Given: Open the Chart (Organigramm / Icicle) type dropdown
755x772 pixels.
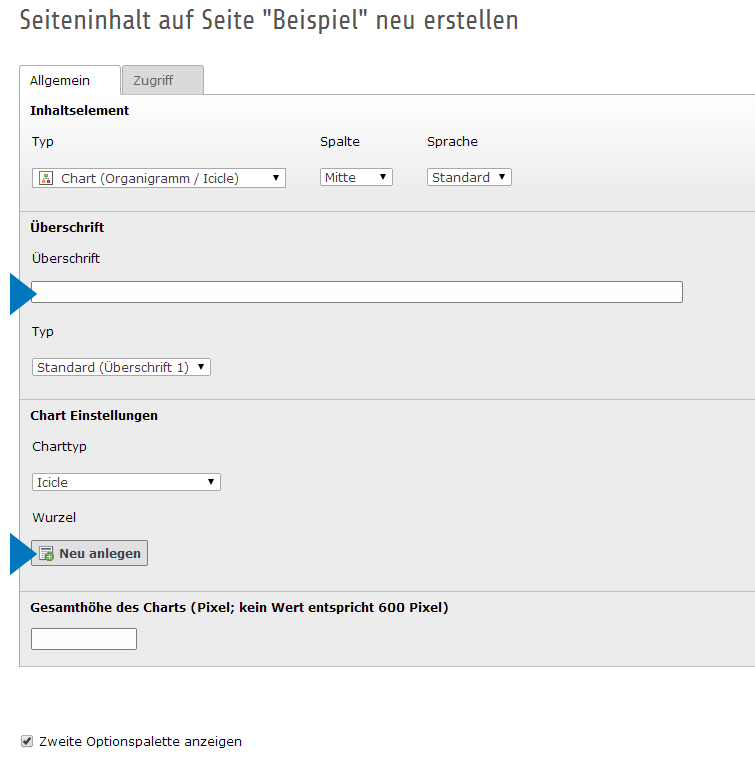Looking at the screenshot, I should coord(159,178).
